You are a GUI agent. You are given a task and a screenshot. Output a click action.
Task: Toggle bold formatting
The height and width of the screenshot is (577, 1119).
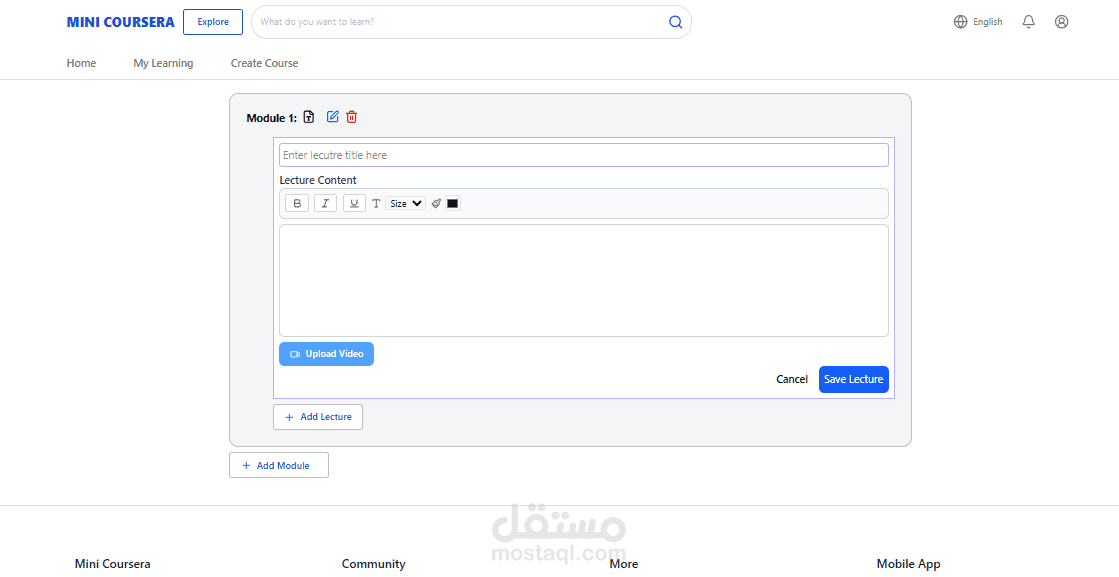point(297,203)
